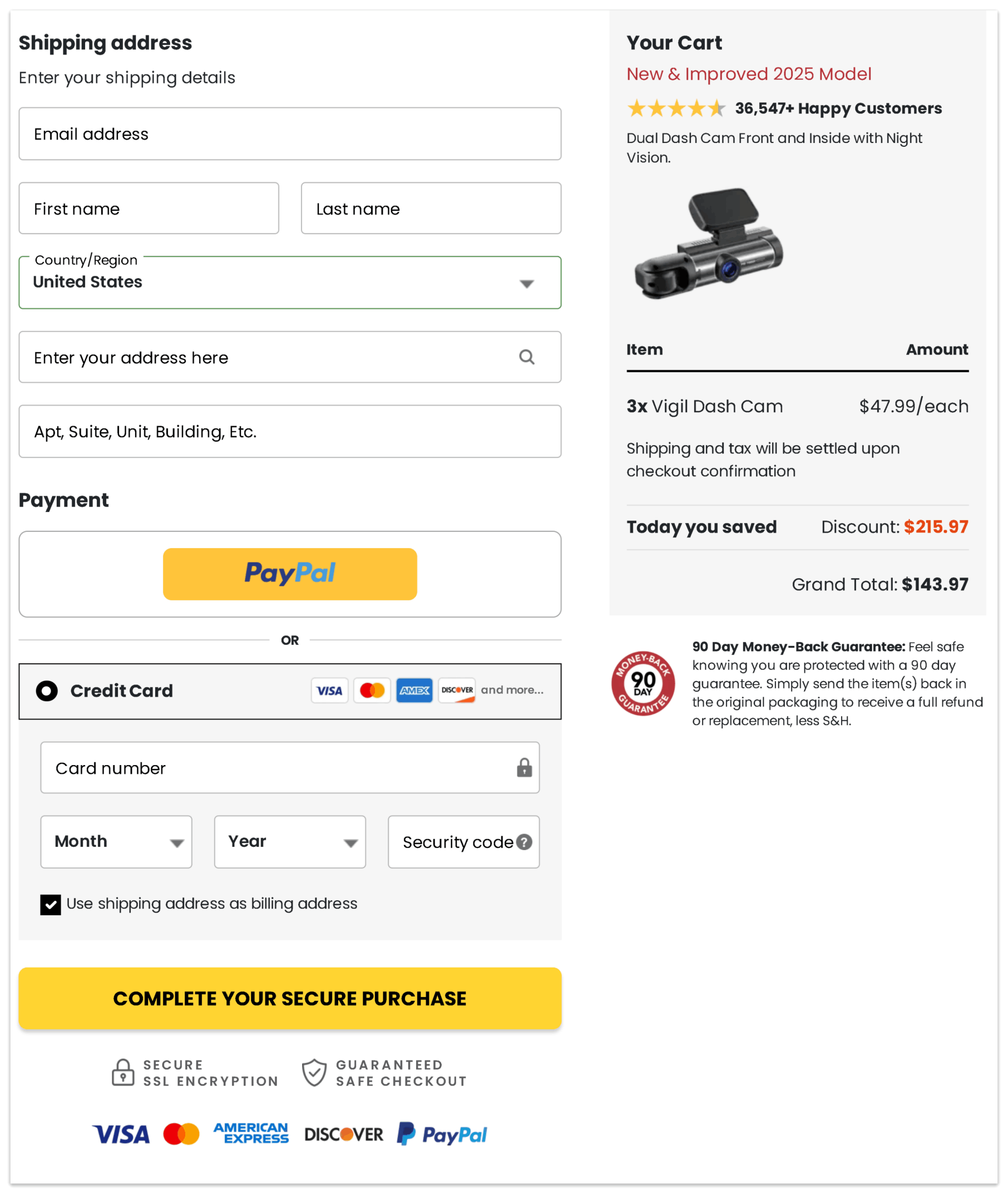Click the Guaranteed Safe Checkout shield icon
Screen dimensions: 1008x1194
[314, 1072]
